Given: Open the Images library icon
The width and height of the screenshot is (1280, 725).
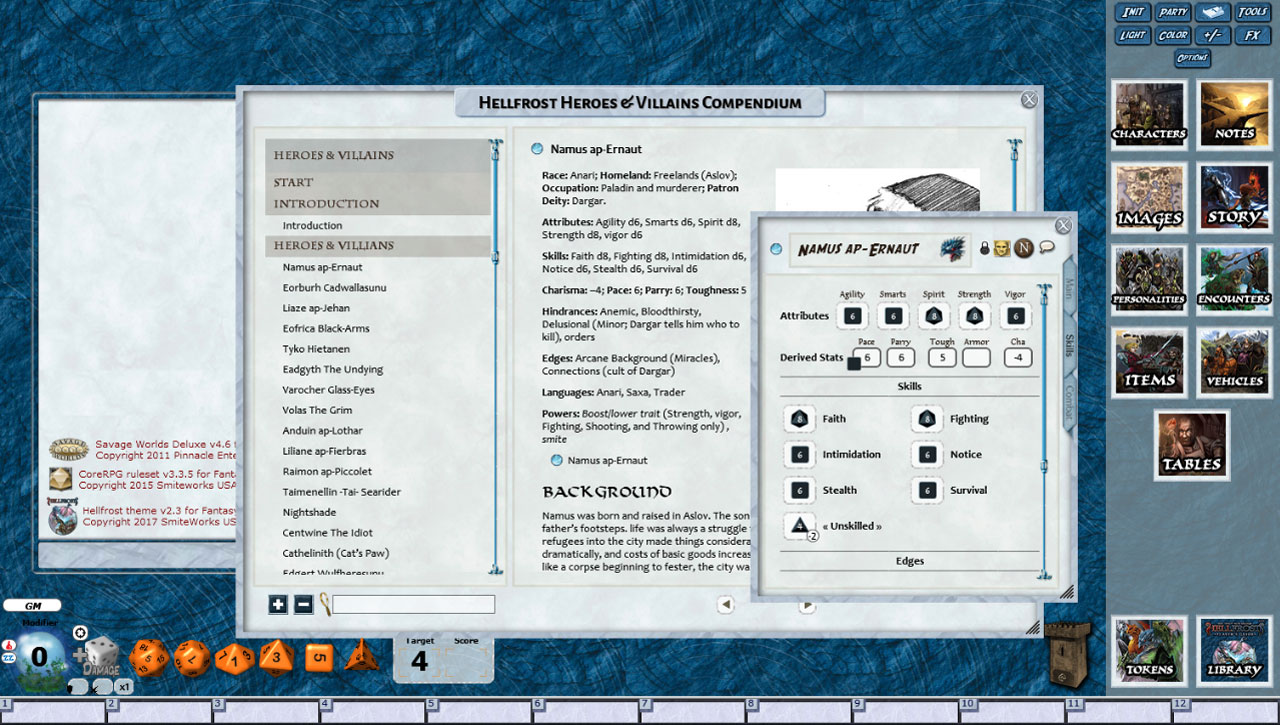Looking at the screenshot, I should coord(1148,197).
